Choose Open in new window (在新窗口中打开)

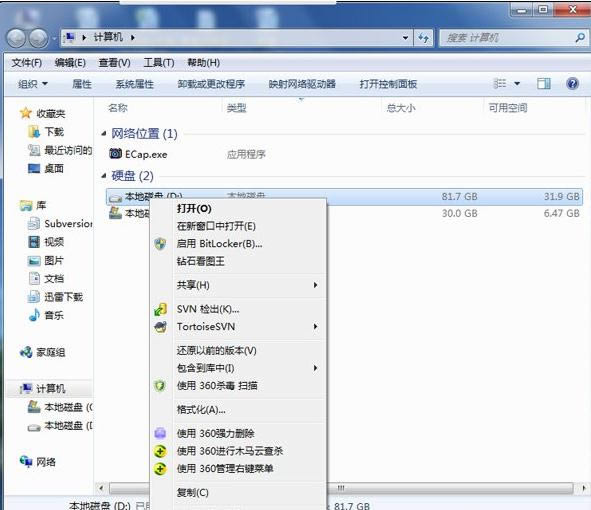(239, 226)
